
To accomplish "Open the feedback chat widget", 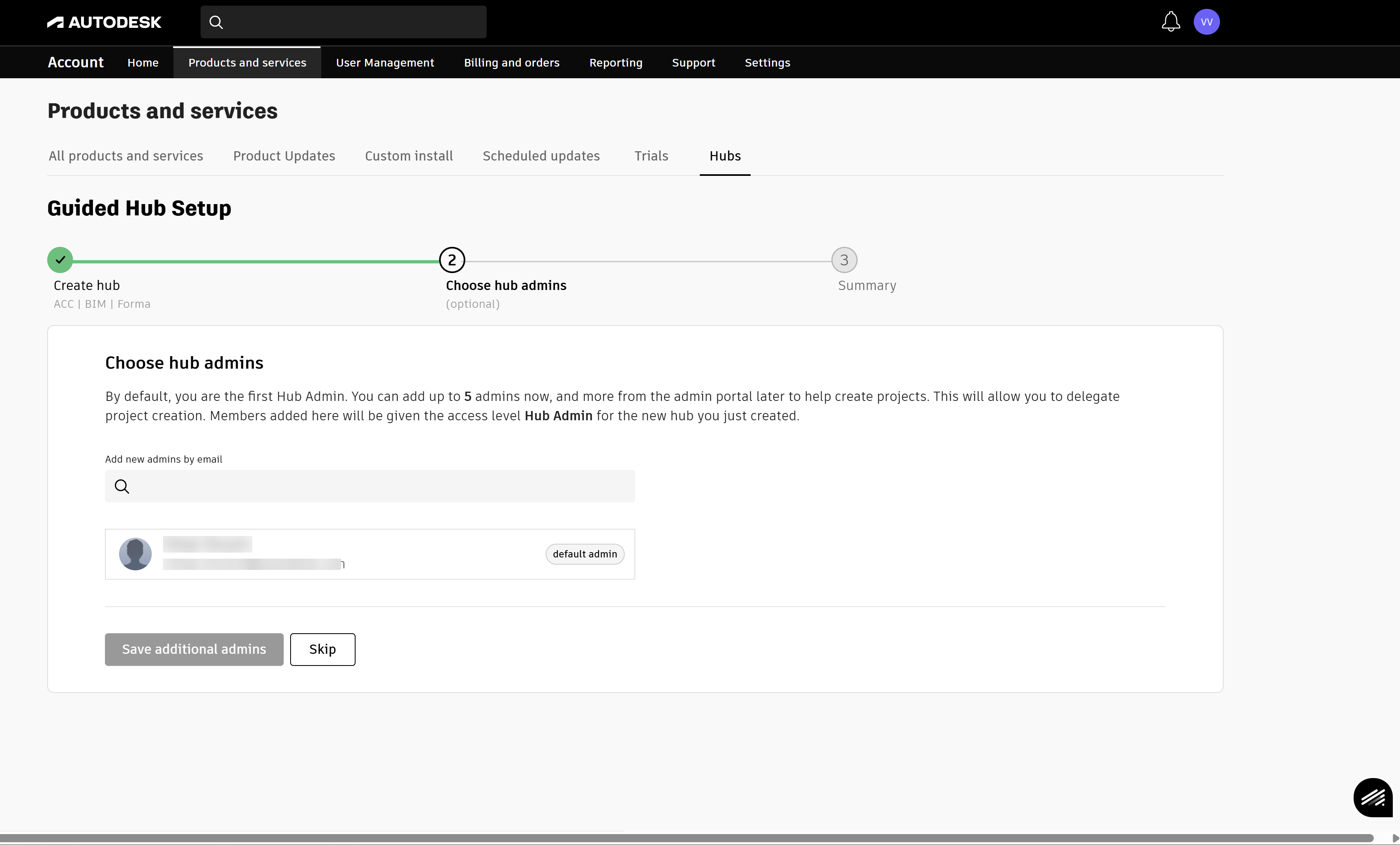I will pyautogui.click(x=1373, y=797).
